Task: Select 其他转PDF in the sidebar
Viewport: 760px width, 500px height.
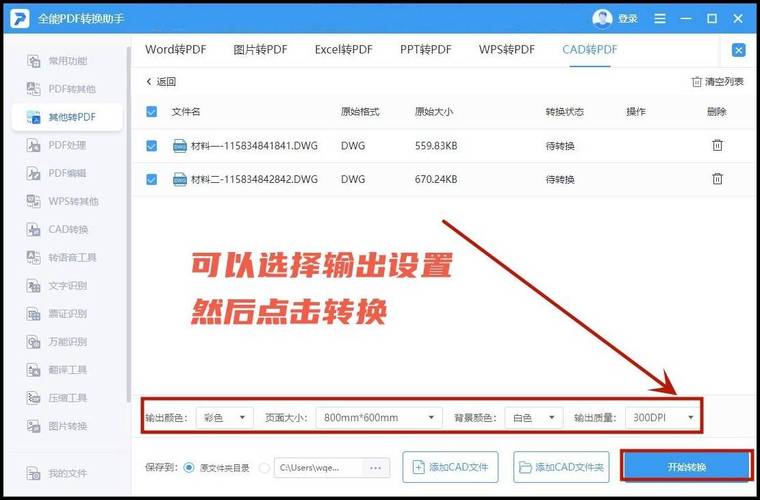Action: [67, 117]
